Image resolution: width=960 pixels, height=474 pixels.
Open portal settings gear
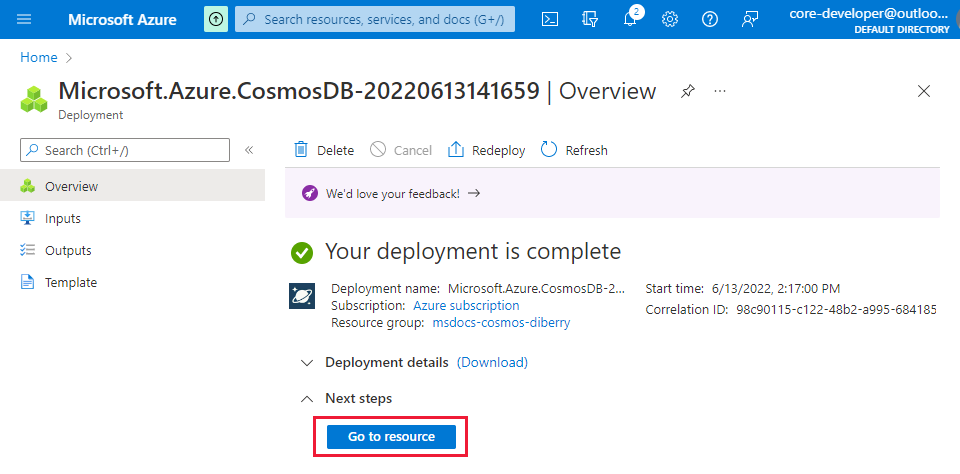point(670,19)
